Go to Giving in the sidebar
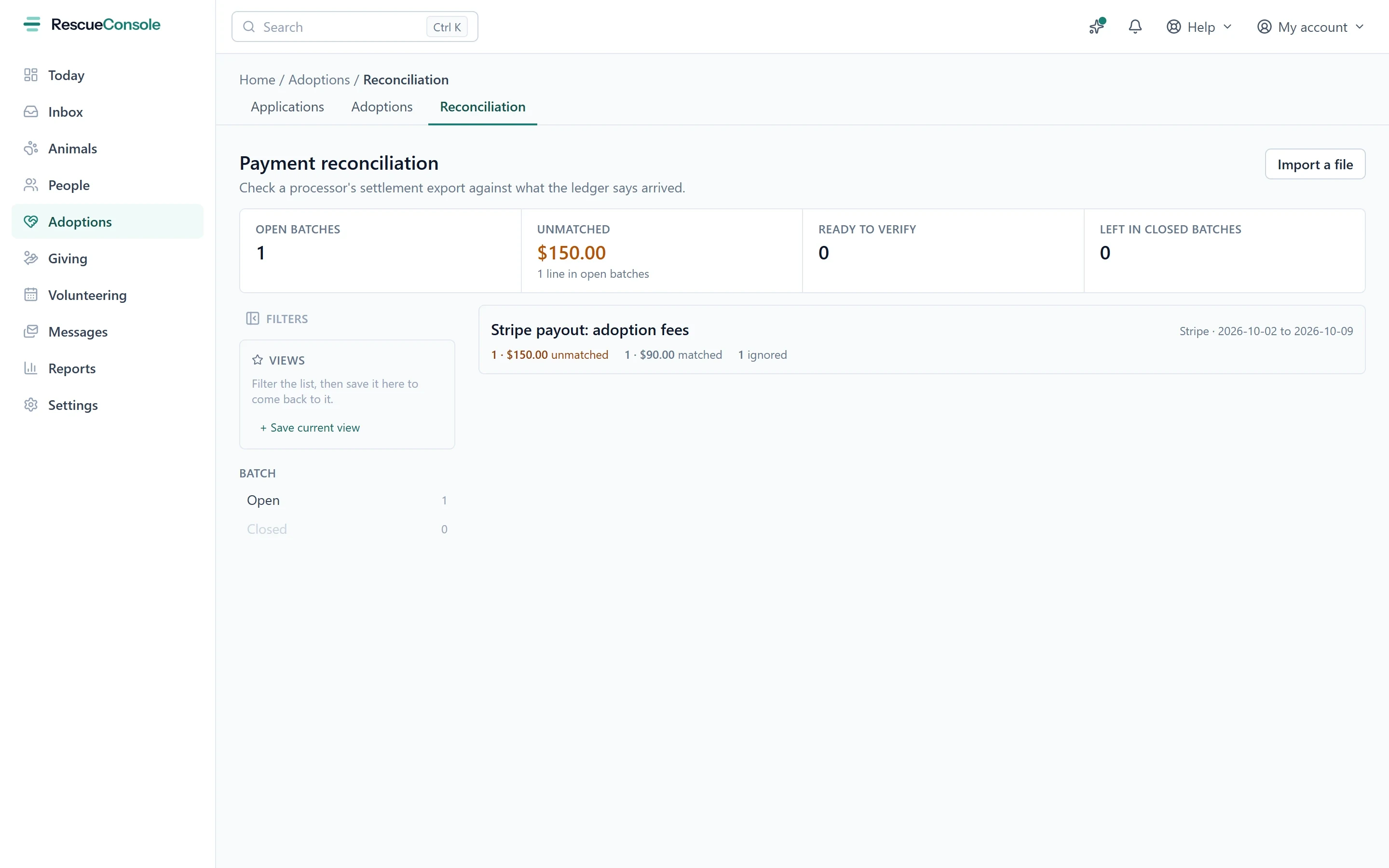The image size is (1389, 868). [x=108, y=258]
